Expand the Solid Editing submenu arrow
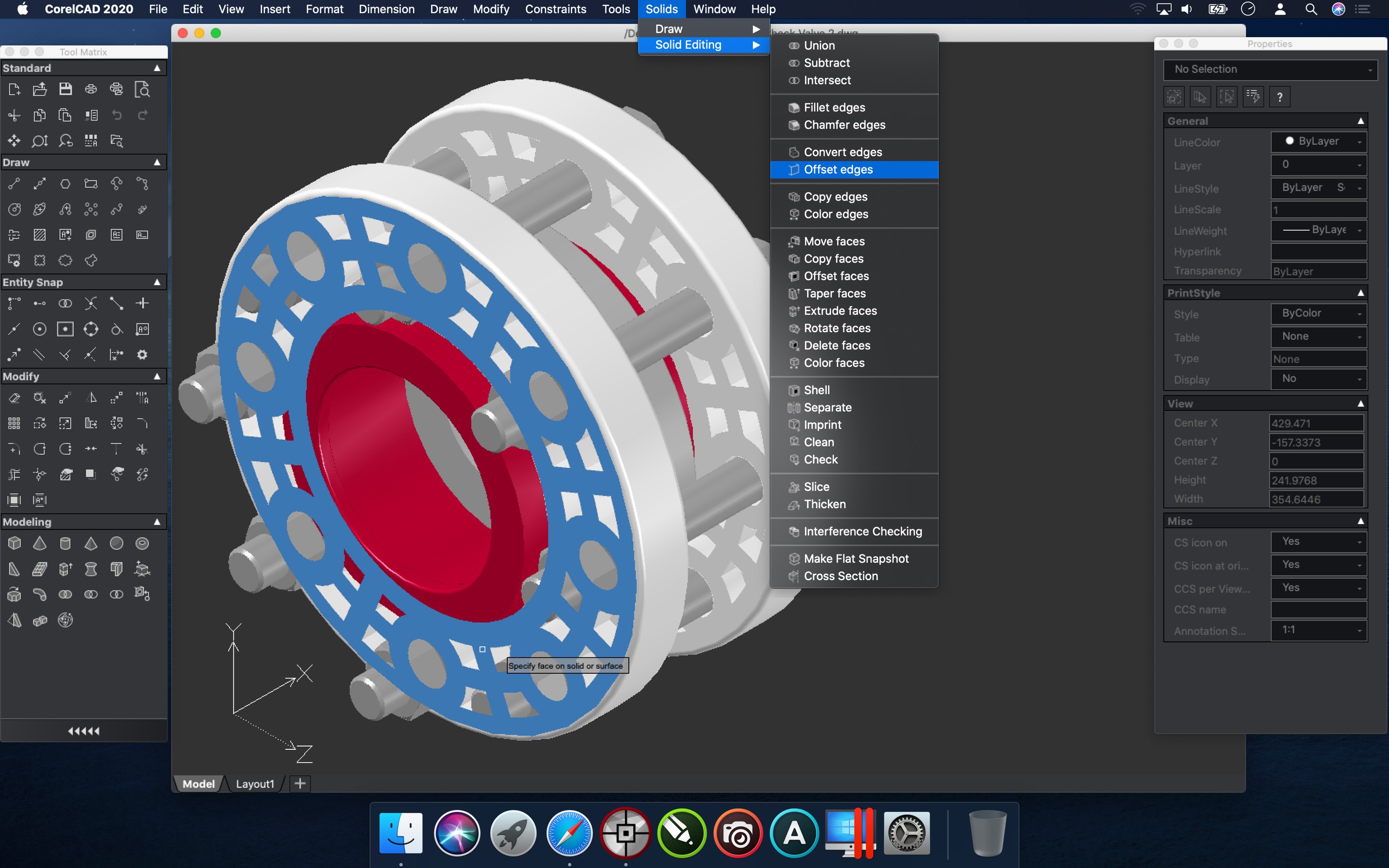1389x868 pixels. pos(756,45)
